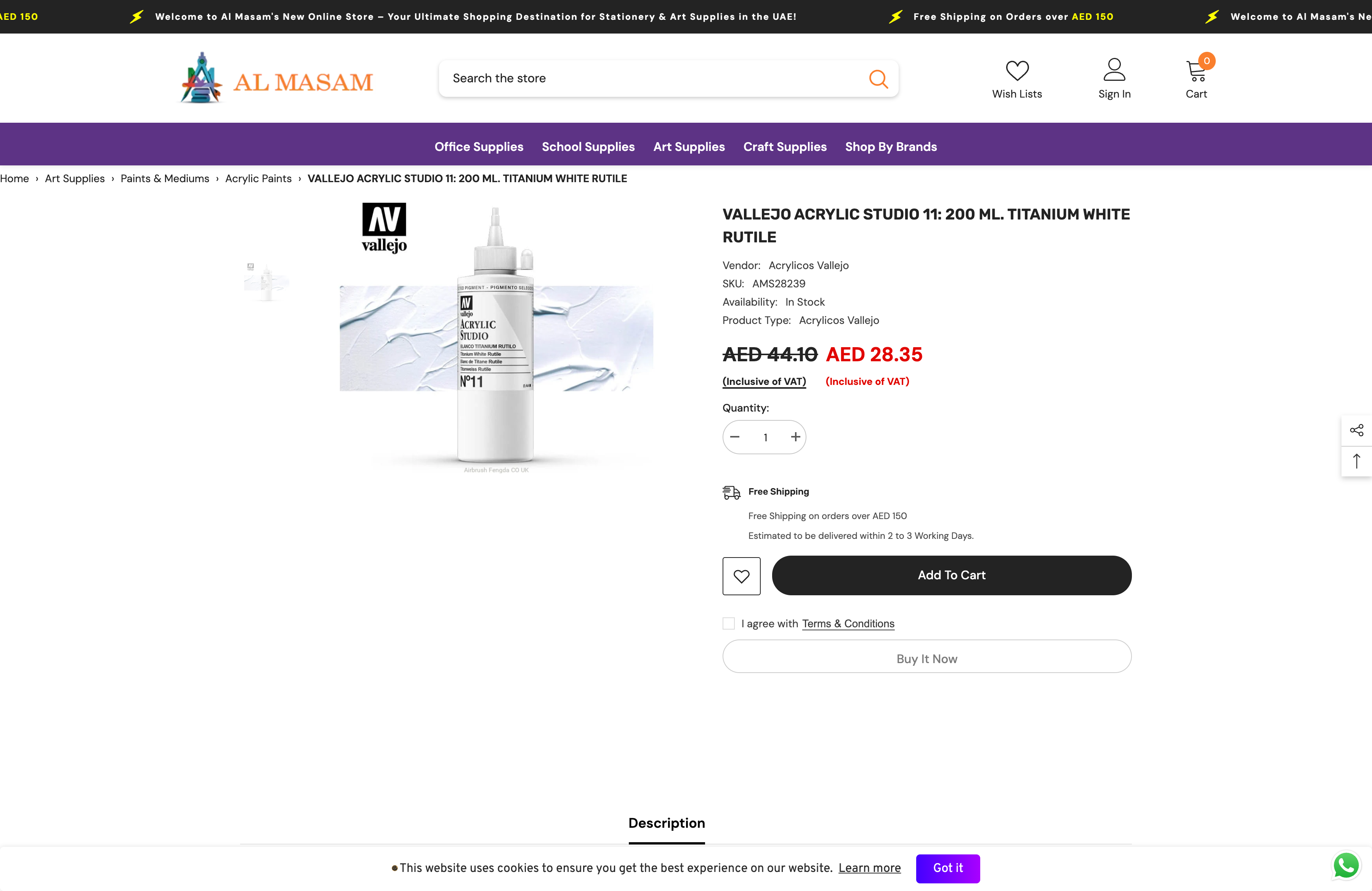This screenshot has width=1372, height=891.
Task: Click the Add To Cart button
Action: coord(951,575)
